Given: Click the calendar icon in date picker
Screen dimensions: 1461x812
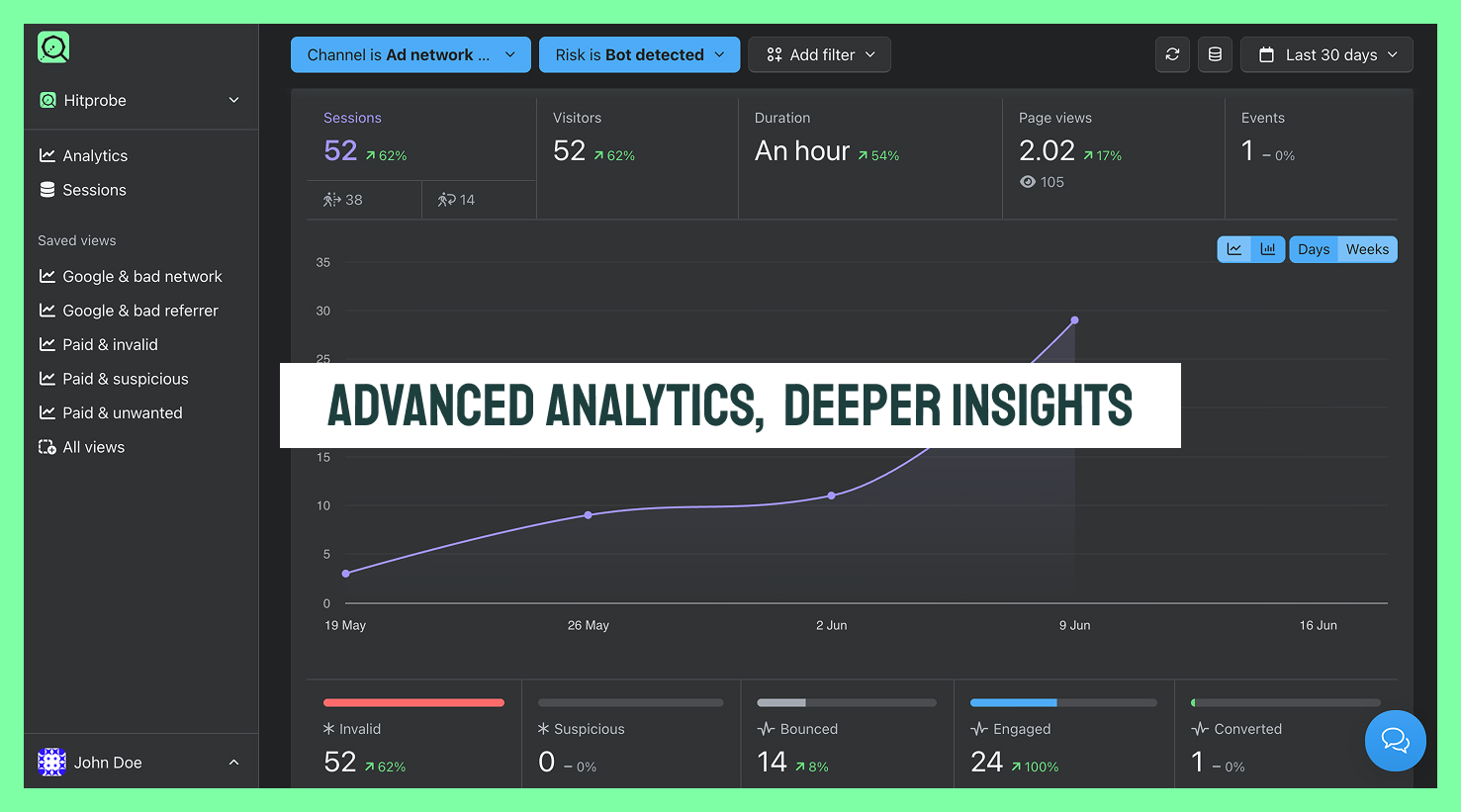Looking at the screenshot, I should [x=1266, y=55].
